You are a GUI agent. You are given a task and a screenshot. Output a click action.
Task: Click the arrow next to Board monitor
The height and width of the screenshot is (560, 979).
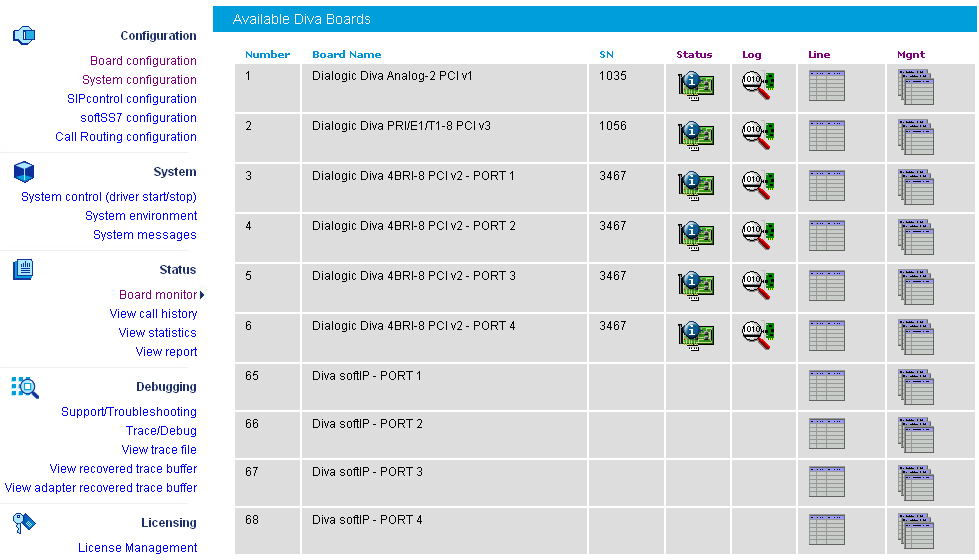[x=202, y=295]
